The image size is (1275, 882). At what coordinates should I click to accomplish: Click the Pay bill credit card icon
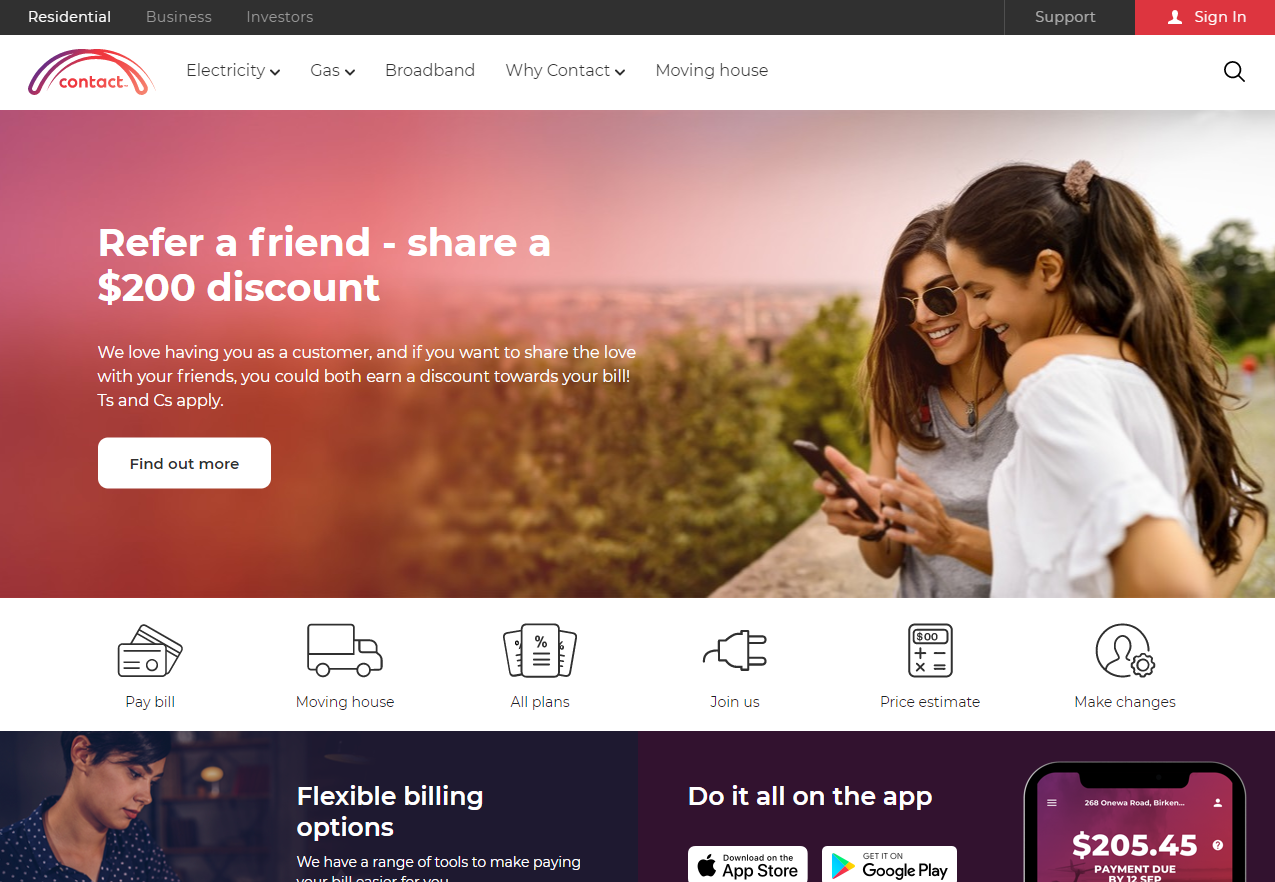[150, 651]
